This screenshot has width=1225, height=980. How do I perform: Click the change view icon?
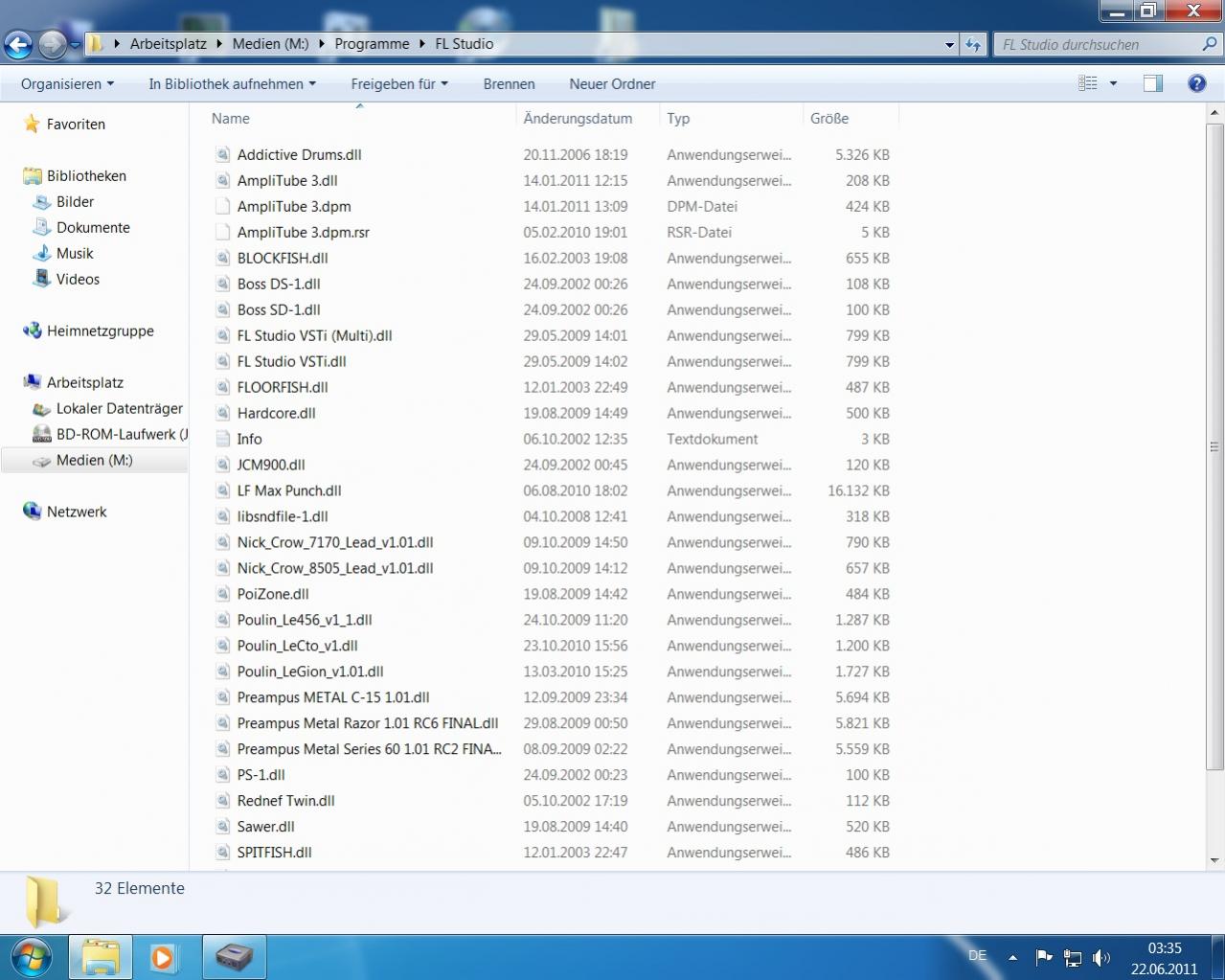pyautogui.click(x=1088, y=83)
